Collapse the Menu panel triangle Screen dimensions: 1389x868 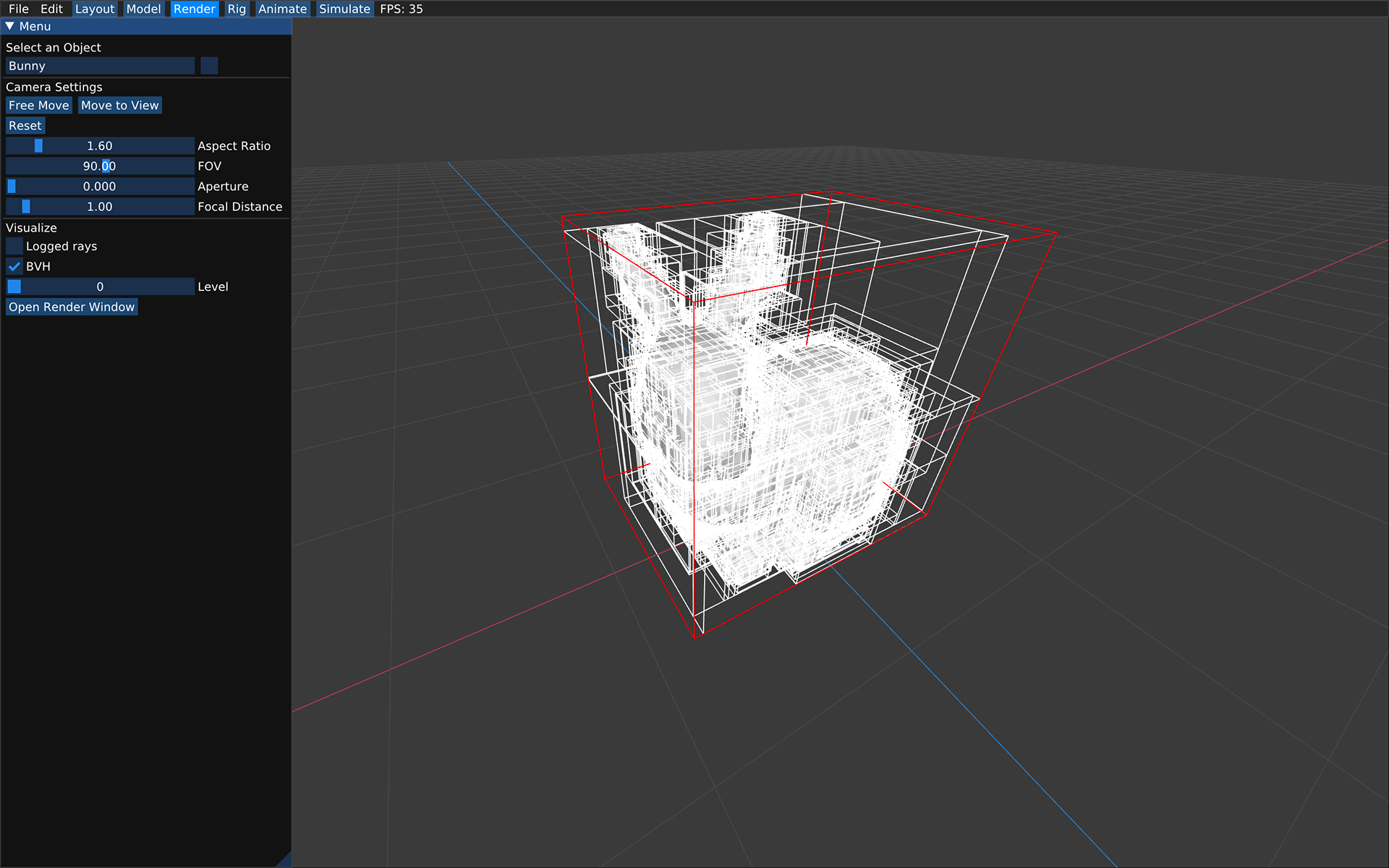[10, 26]
